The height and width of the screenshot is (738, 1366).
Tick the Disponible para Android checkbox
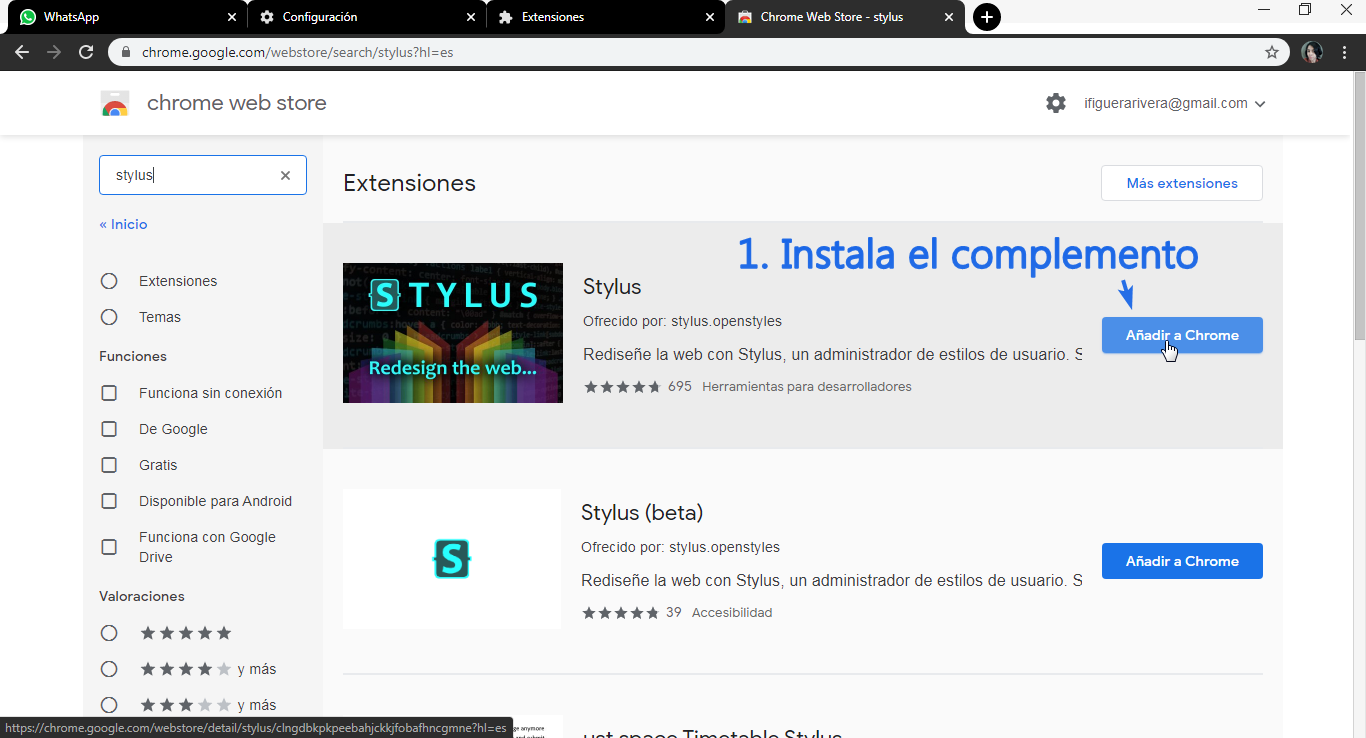(109, 501)
